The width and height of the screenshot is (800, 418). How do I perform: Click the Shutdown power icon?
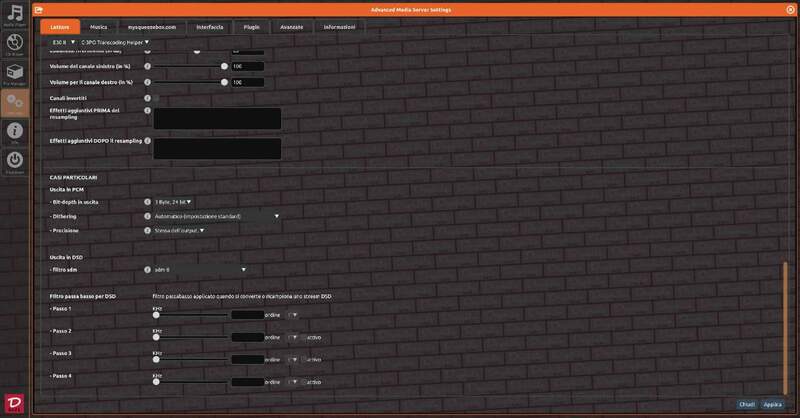point(15,161)
